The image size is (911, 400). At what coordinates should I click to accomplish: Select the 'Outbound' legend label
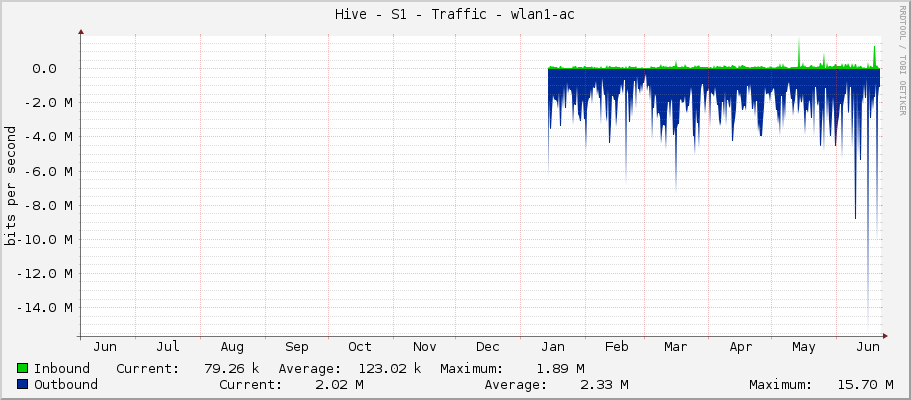[66, 384]
